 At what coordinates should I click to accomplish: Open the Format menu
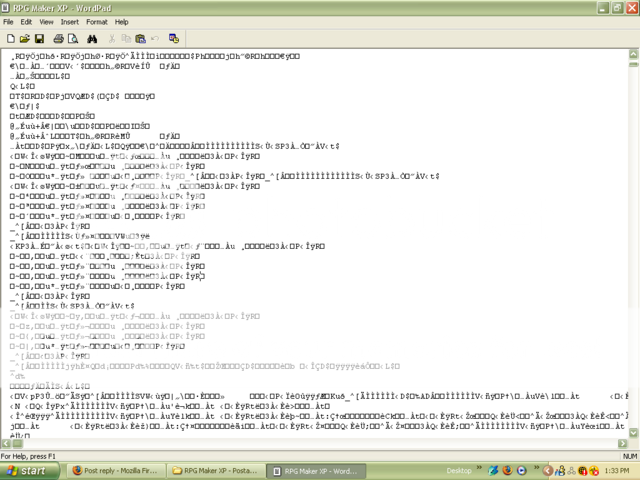point(96,21)
